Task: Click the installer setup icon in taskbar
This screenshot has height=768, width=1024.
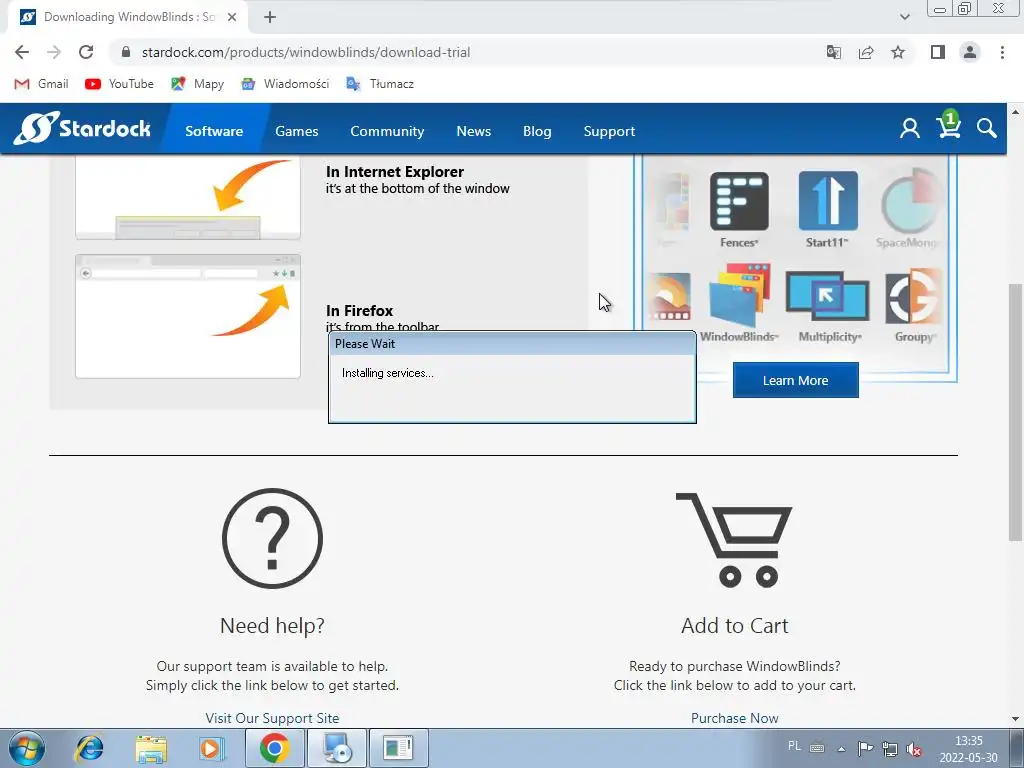Action: pos(338,748)
